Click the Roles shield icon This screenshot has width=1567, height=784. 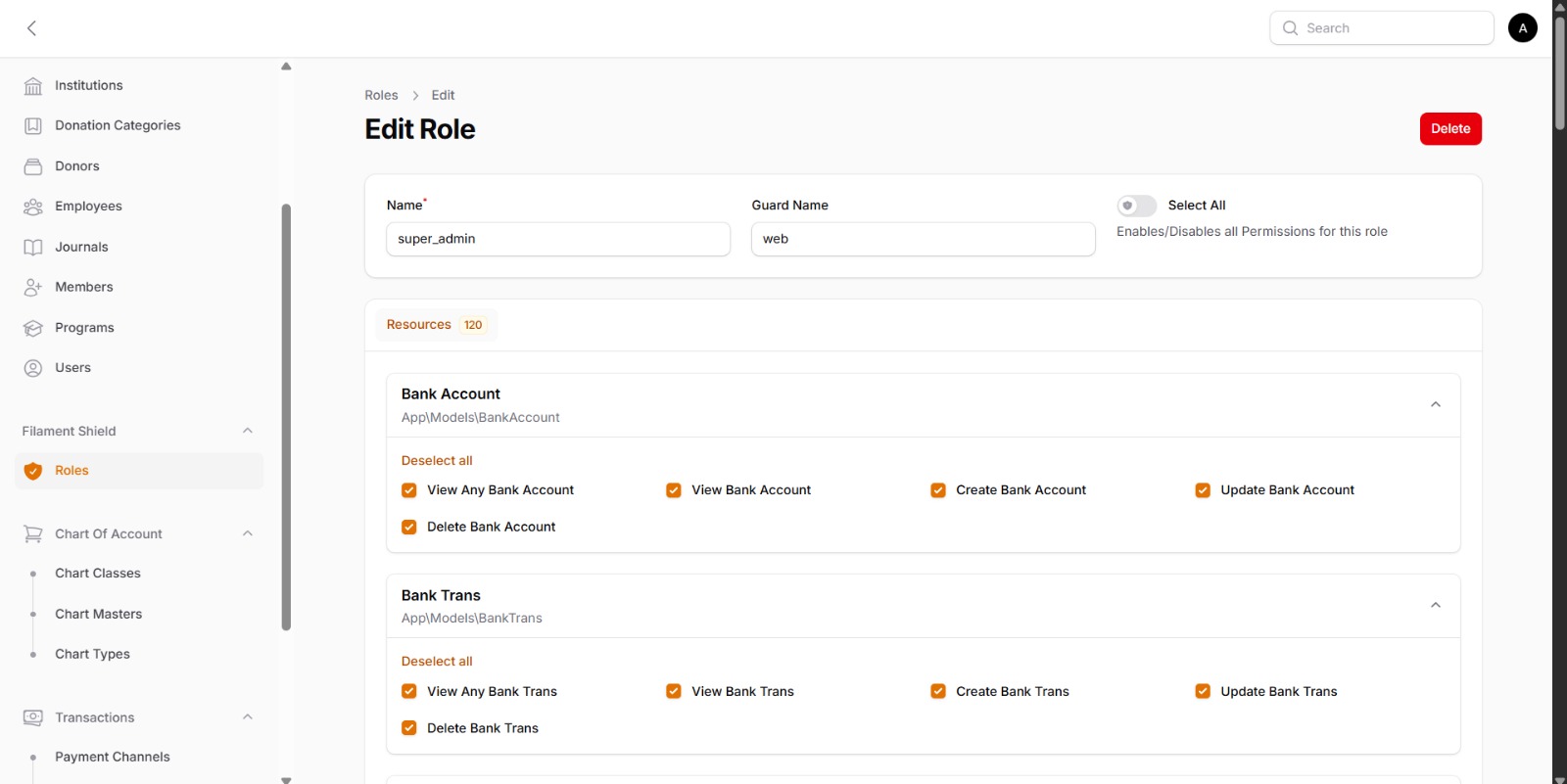33,471
